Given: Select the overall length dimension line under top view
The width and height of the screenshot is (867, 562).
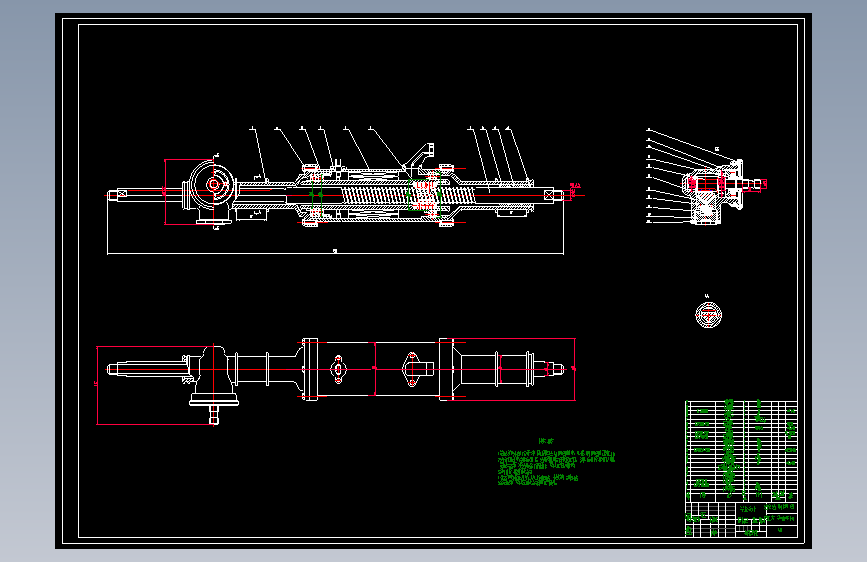Looking at the screenshot, I should tap(335, 253).
